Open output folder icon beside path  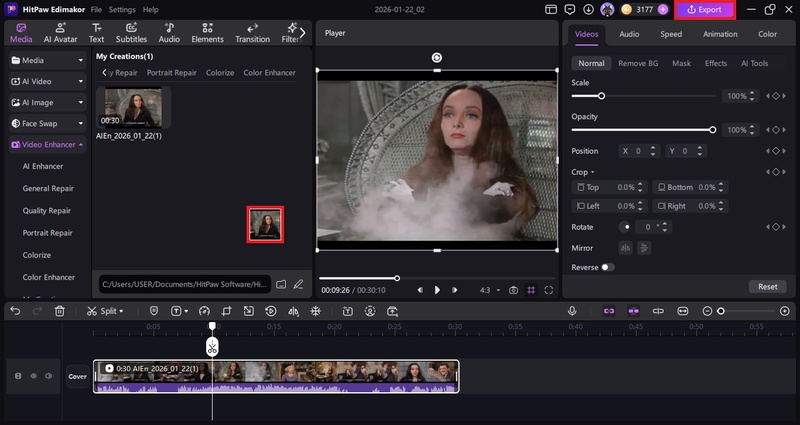(x=281, y=284)
